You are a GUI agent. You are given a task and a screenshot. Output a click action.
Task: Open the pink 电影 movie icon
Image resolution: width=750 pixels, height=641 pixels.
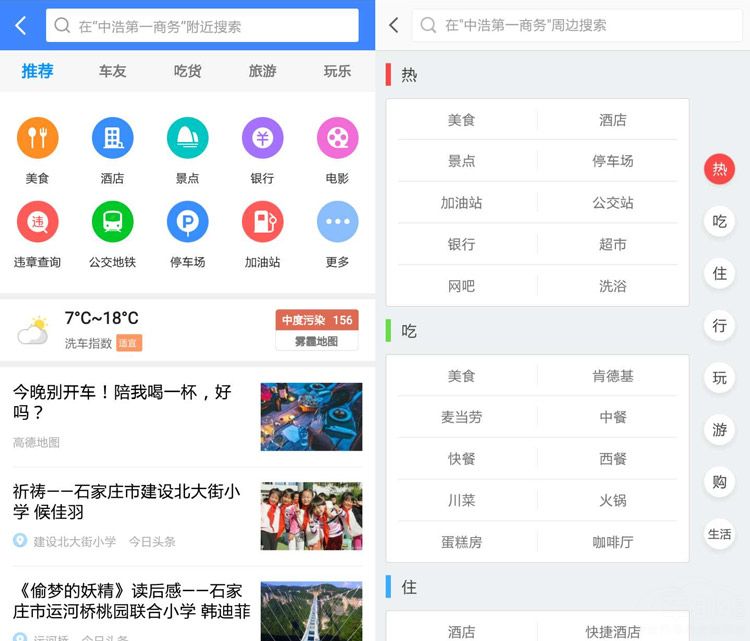(x=337, y=138)
